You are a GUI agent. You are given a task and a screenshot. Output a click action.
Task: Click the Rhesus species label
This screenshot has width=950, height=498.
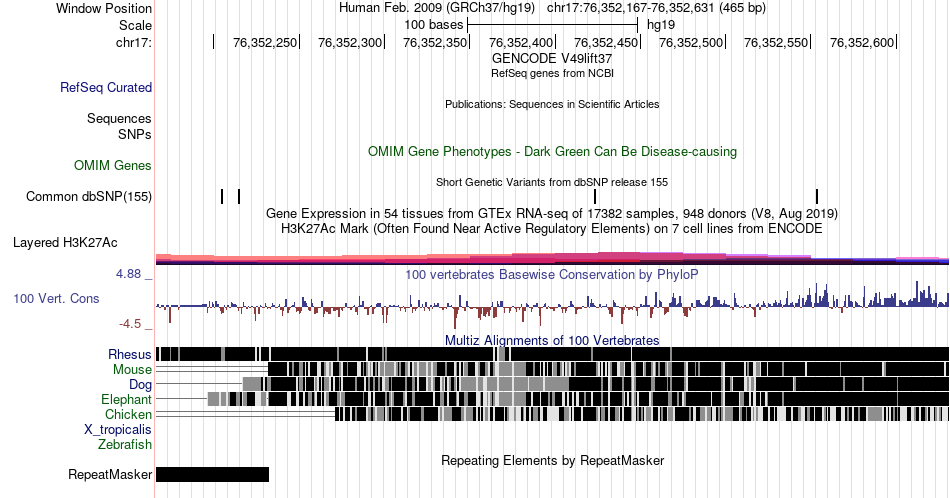tap(130, 354)
